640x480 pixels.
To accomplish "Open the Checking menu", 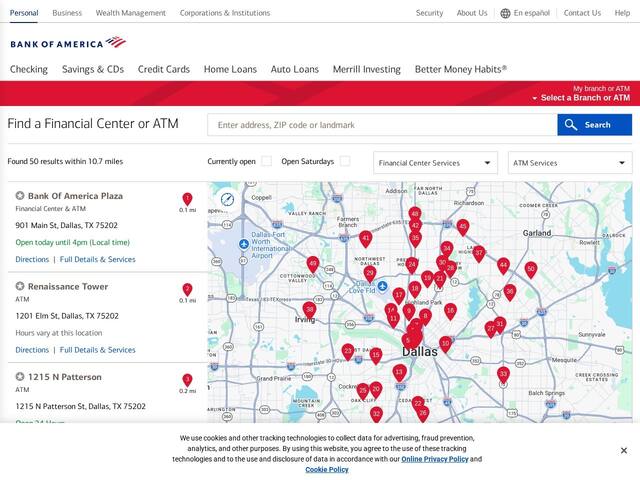I will 29,69.
